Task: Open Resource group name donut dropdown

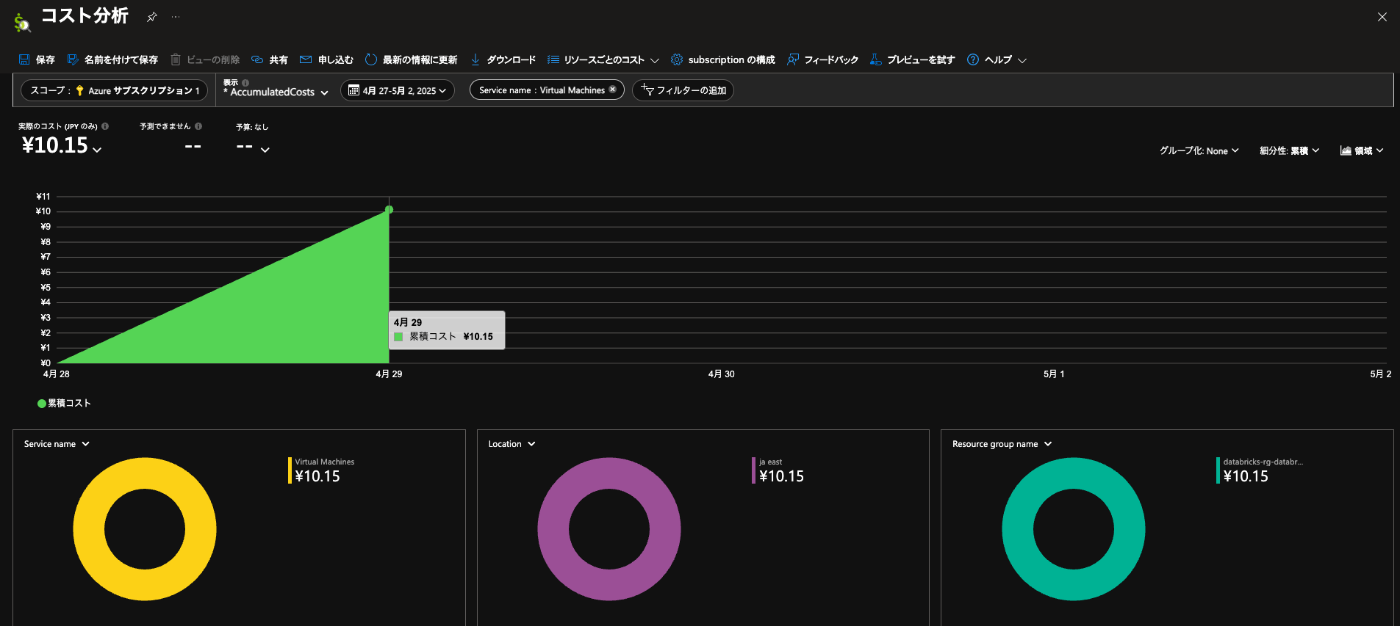Action: (1002, 444)
